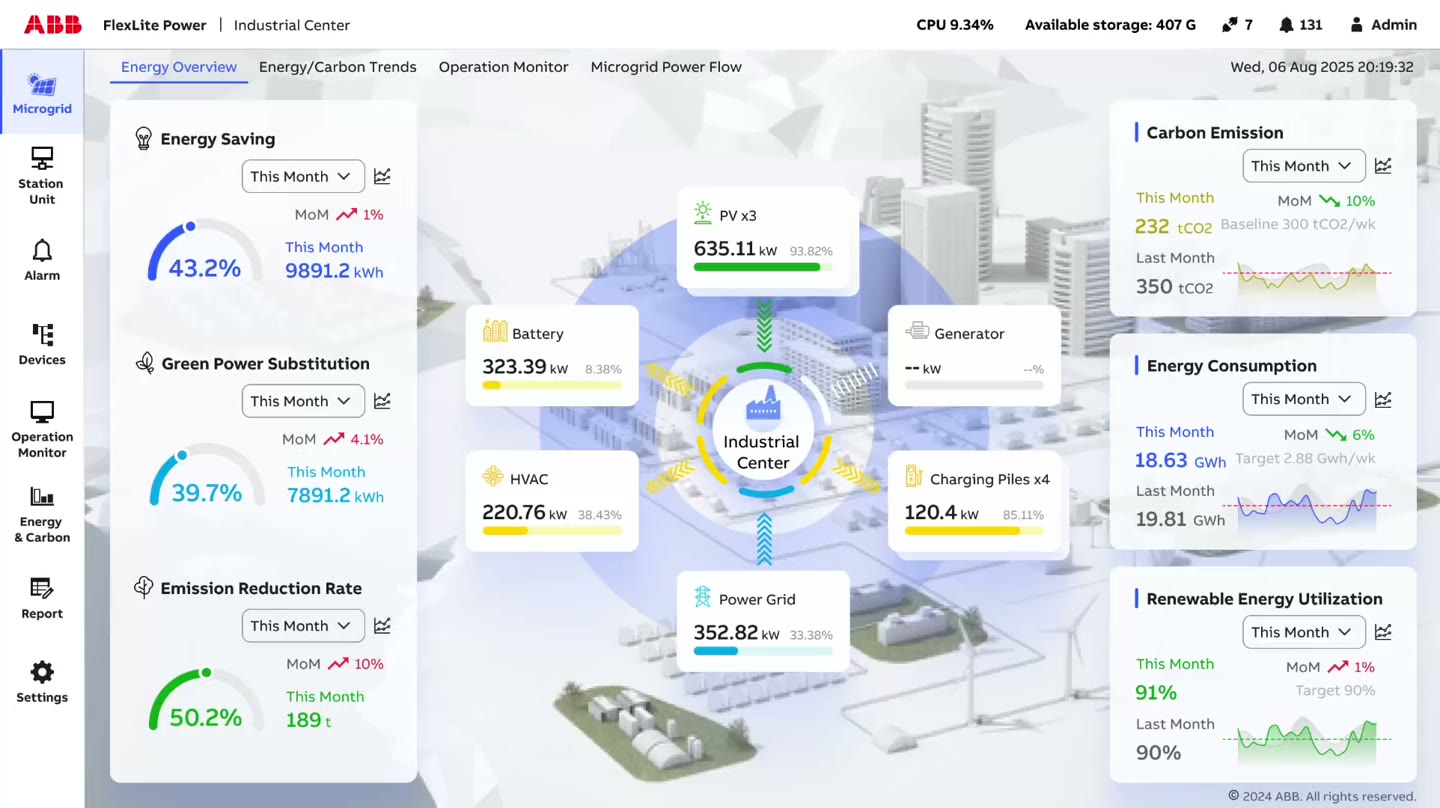The image size is (1440, 808).
Task: Click the notifications bell showing 131
Action: click(1286, 25)
